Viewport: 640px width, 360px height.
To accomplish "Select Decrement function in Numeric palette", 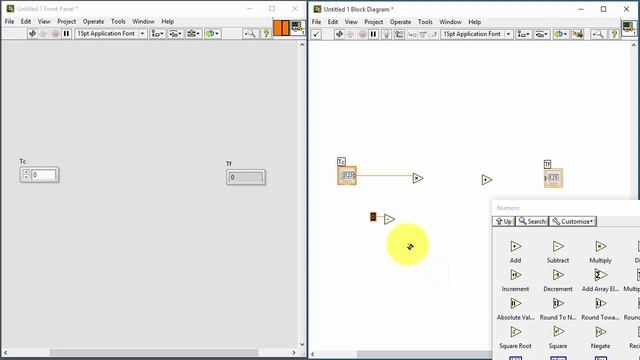I will 558,275.
